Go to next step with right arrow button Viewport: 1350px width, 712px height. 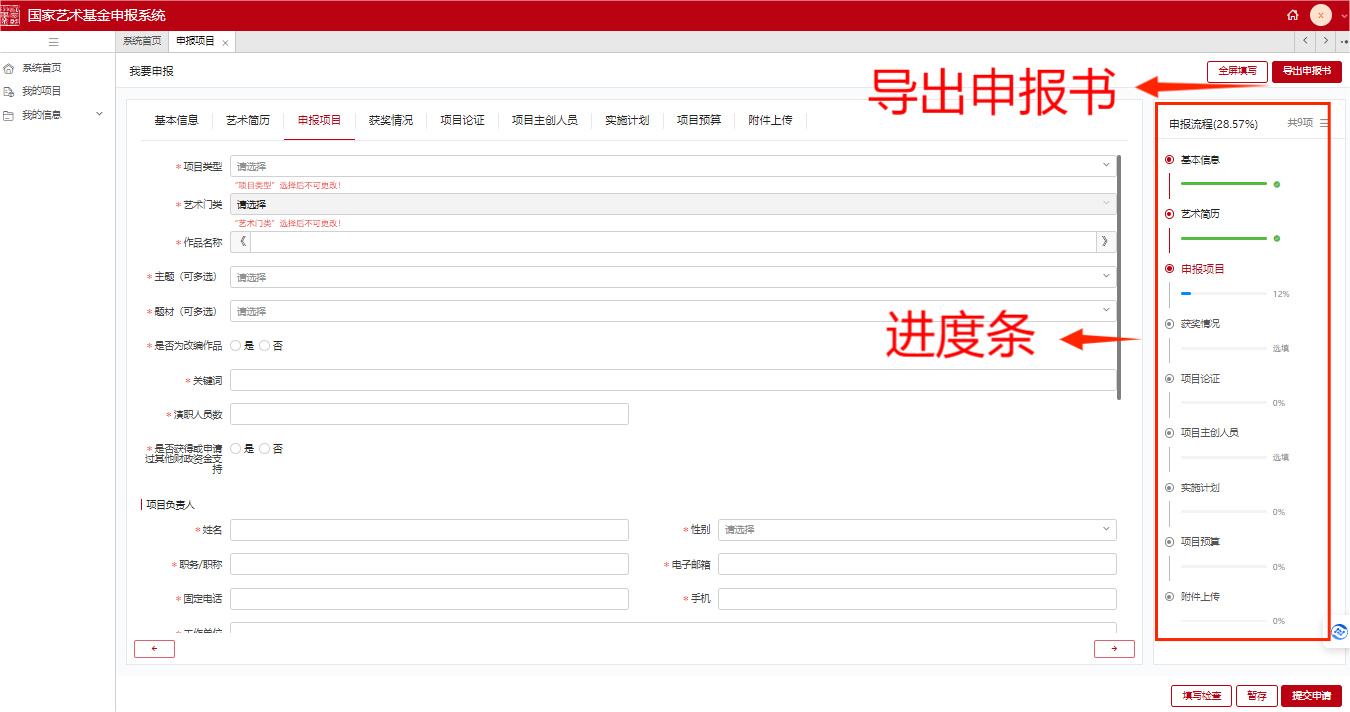click(1114, 649)
